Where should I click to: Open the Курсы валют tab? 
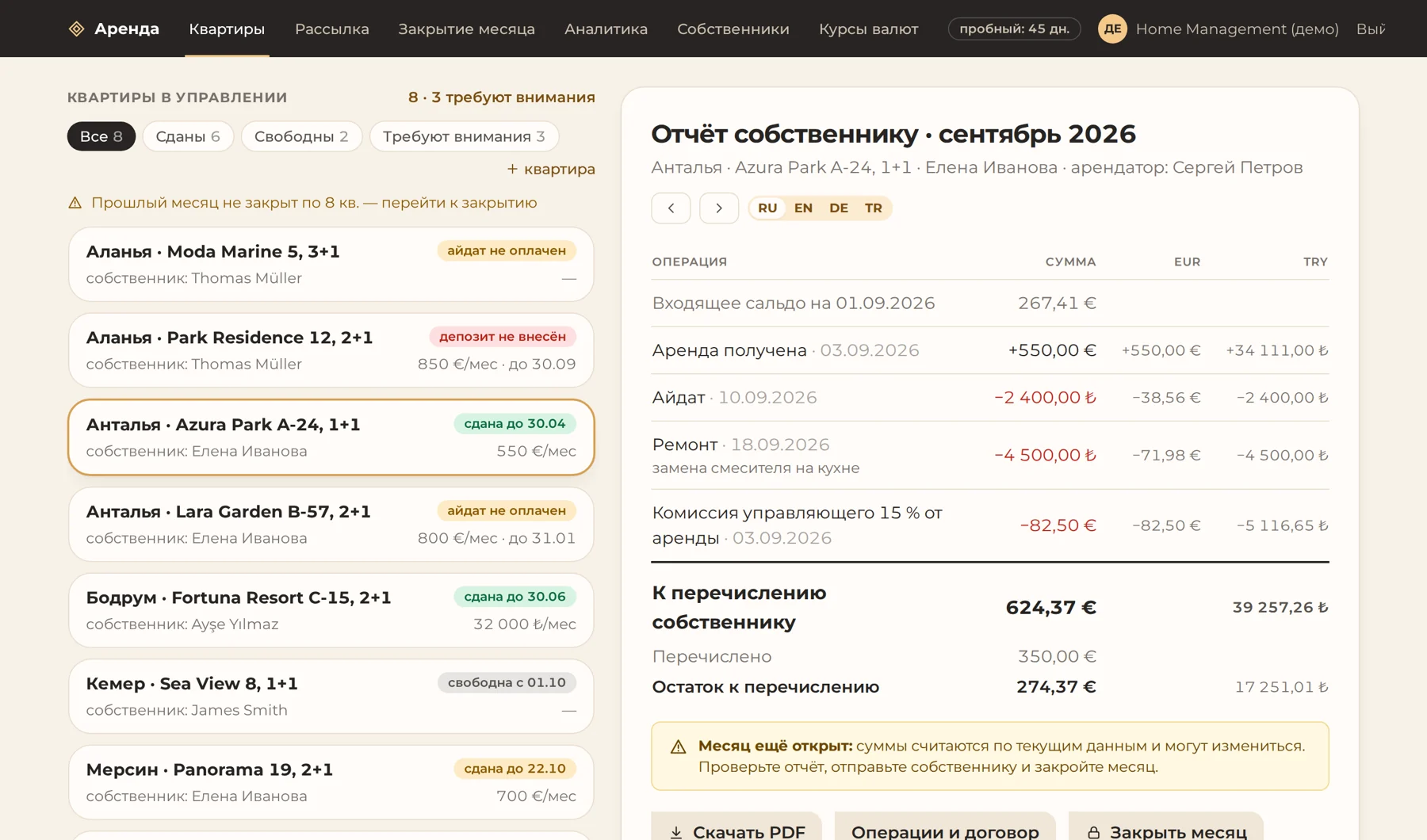pos(869,29)
